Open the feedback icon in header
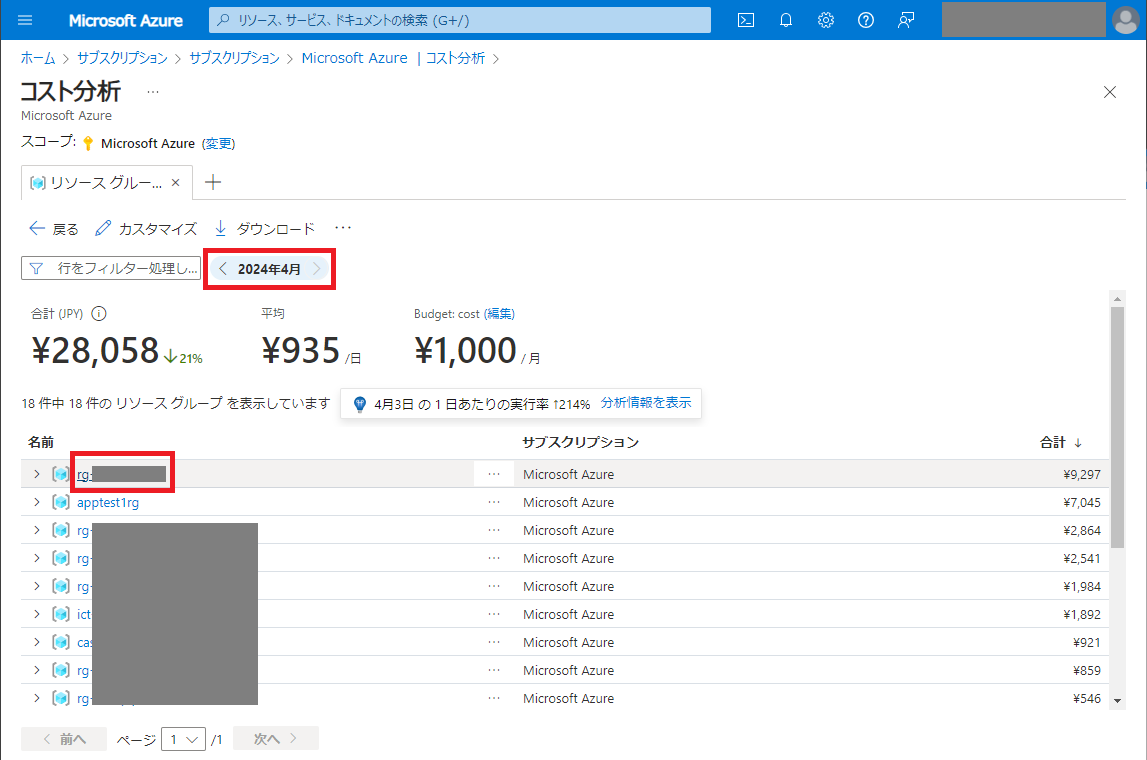The width and height of the screenshot is (1147, 760). click(x=906, y=20)
